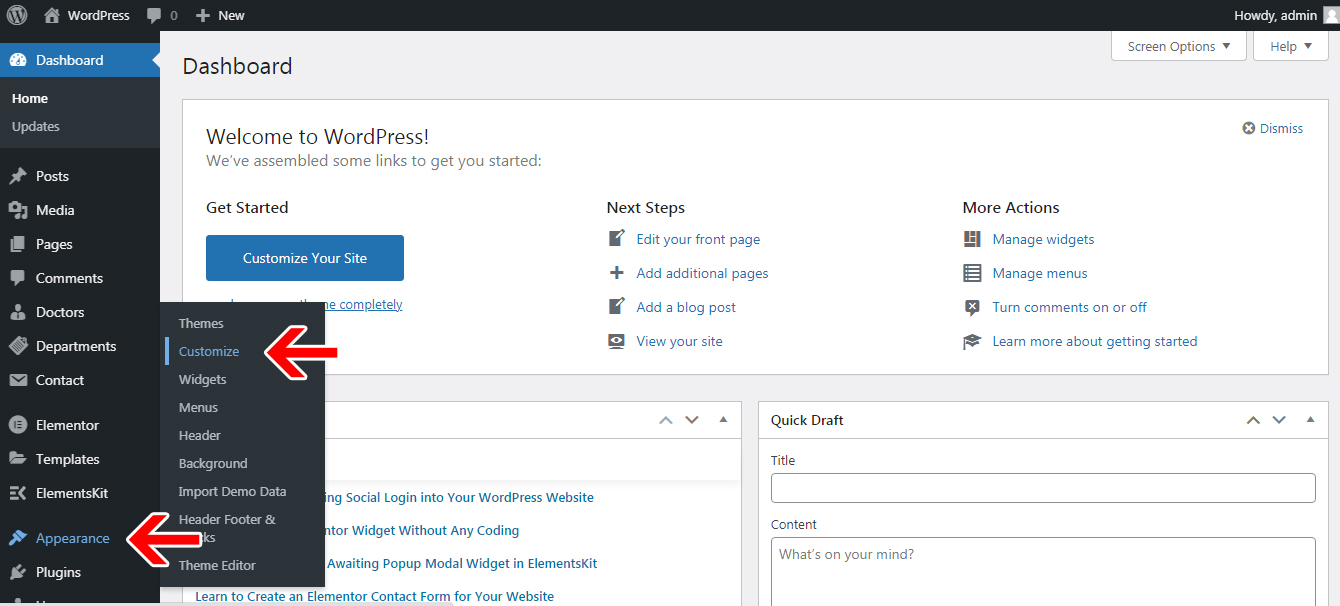Image resolution: width=1340 pixels, height=606 pixels.
Task: Open Turn comments on or off link
Action: (x=1069, y=307)
